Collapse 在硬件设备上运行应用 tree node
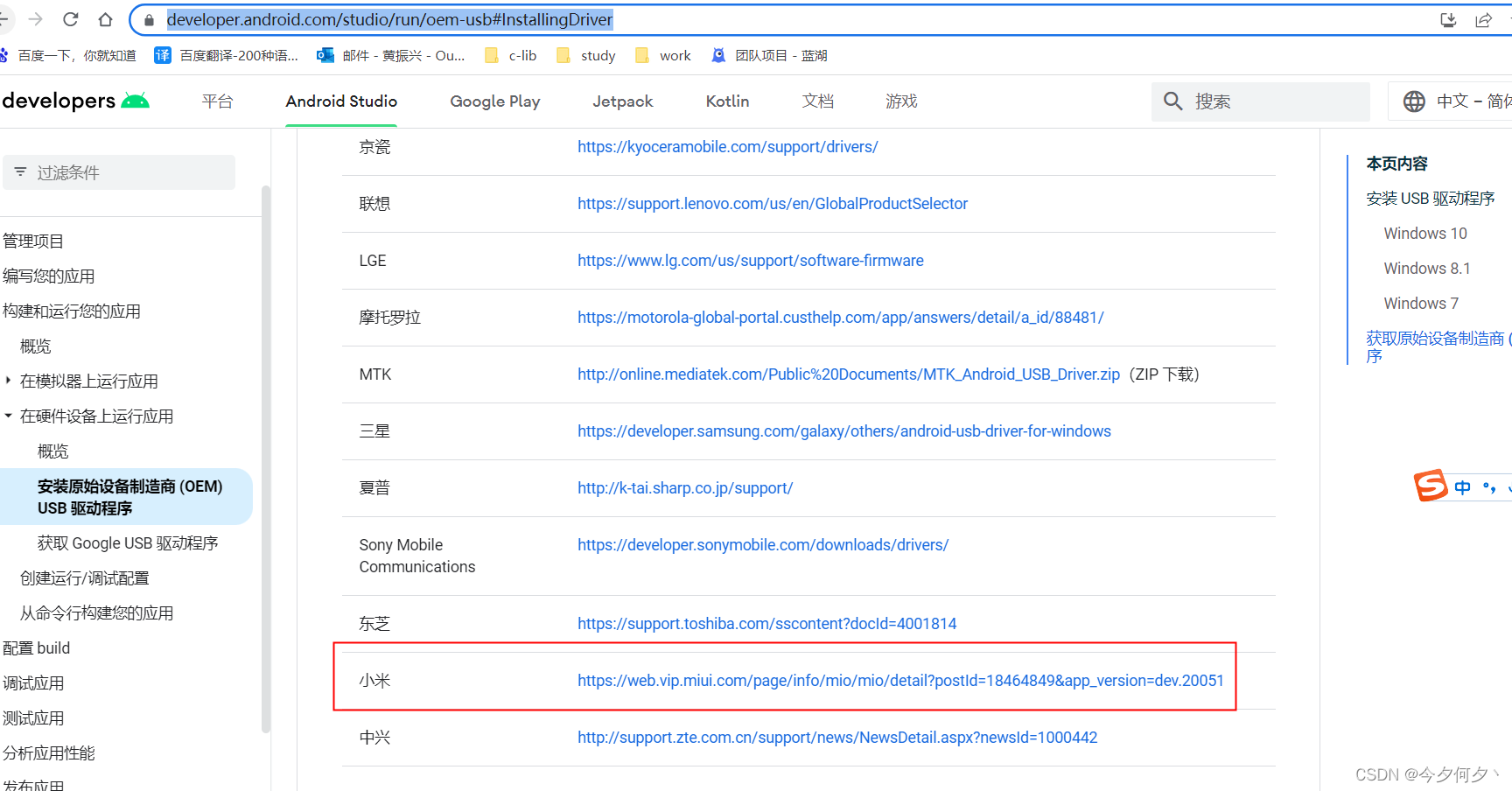 (x=8, y=416)
